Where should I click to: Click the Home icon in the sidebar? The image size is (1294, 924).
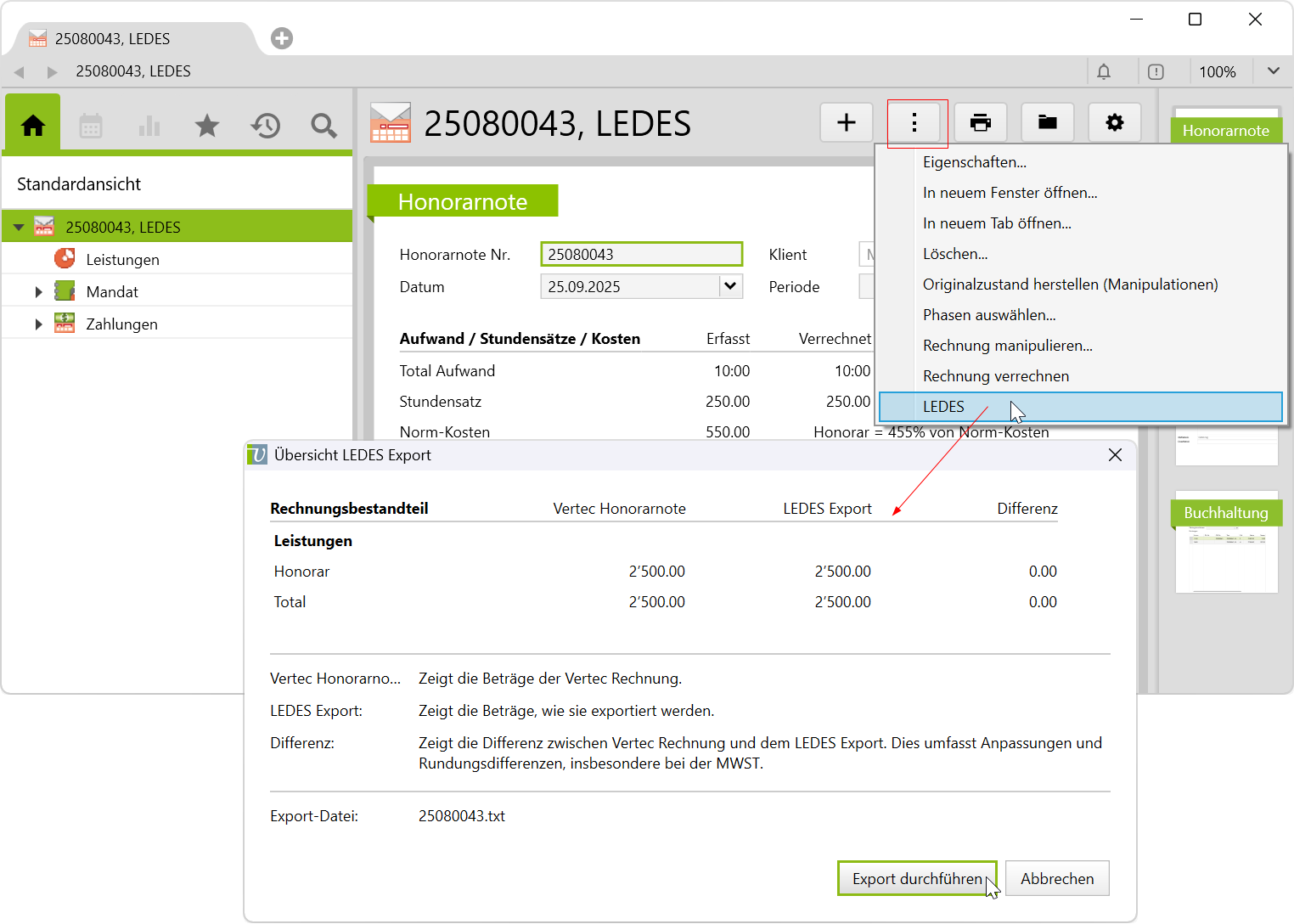33,126
